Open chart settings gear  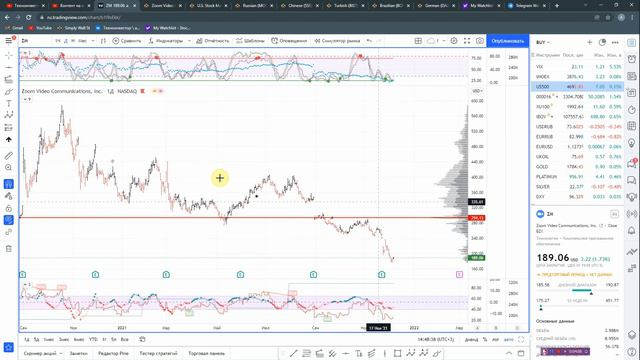[x=454, y=41]
